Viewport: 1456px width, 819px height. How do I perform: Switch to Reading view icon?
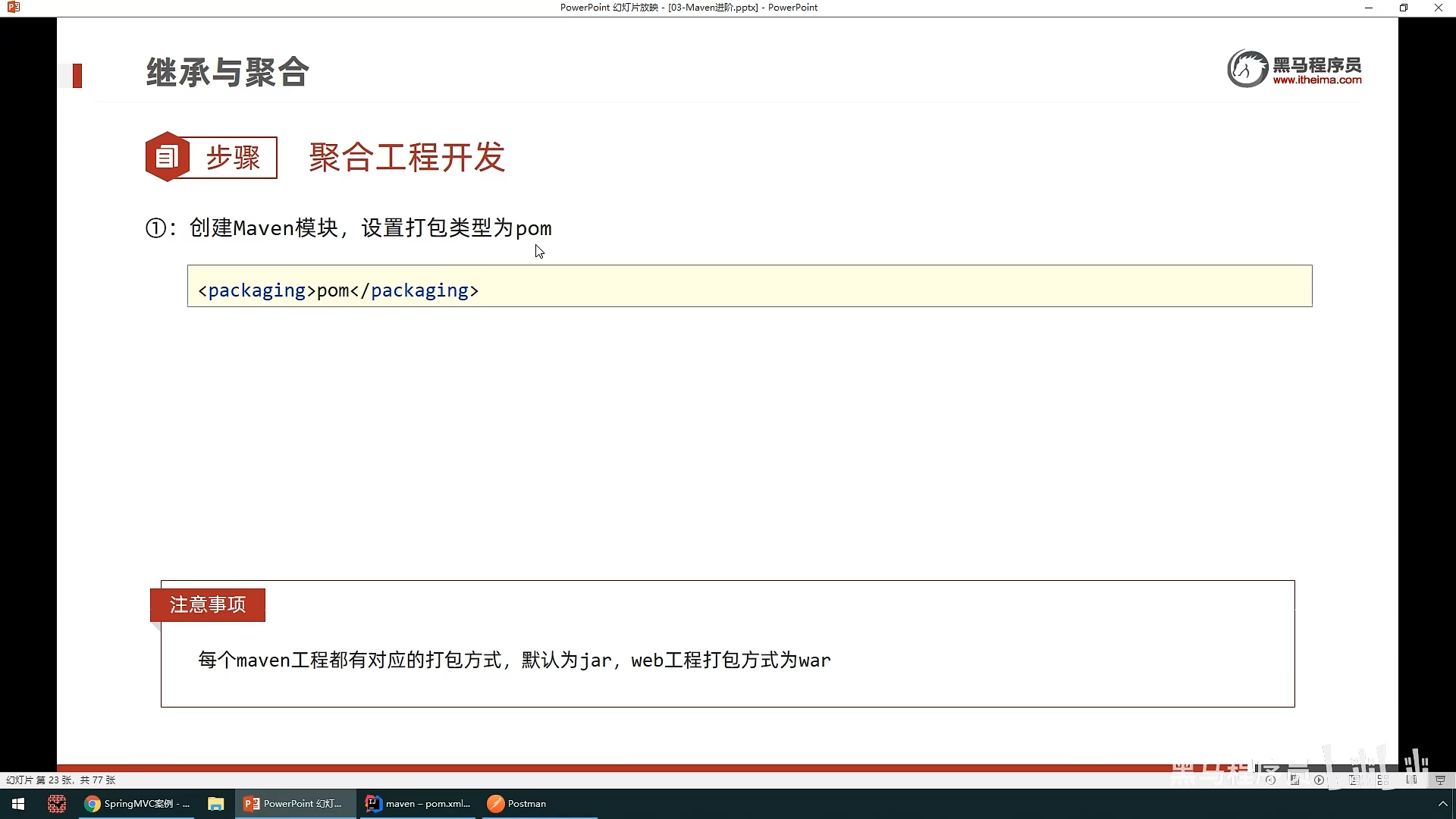[x=1411, y=780]
